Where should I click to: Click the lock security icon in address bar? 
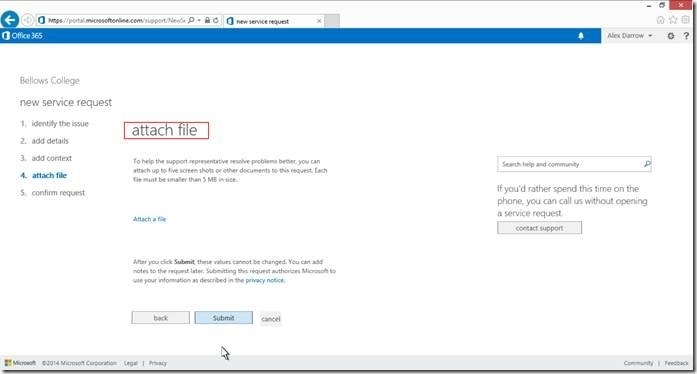(207, 20)
